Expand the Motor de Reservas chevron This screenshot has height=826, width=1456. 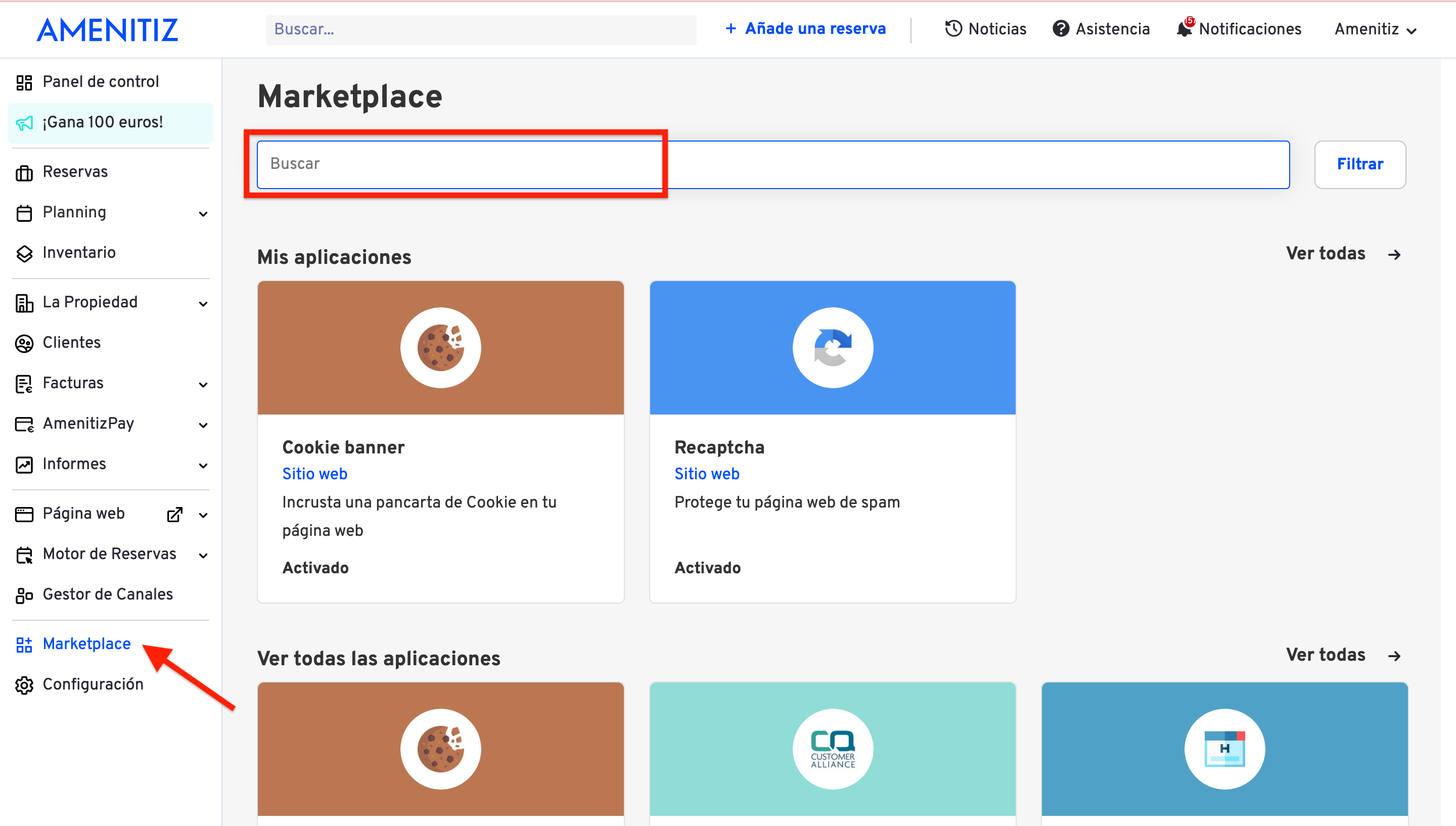coord(203,556)
